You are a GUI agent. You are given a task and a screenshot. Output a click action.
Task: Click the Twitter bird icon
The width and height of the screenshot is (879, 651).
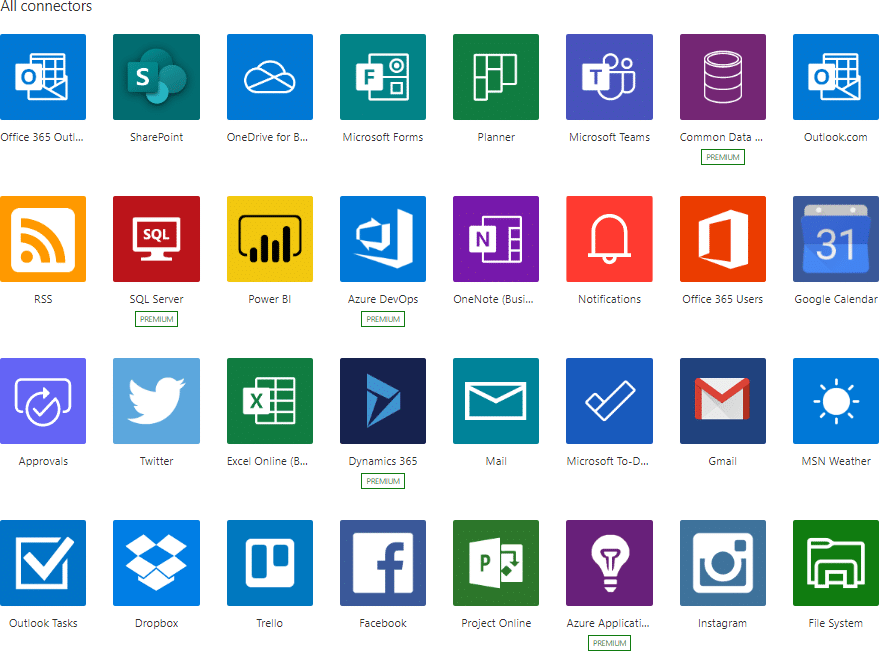pos(156,401)
